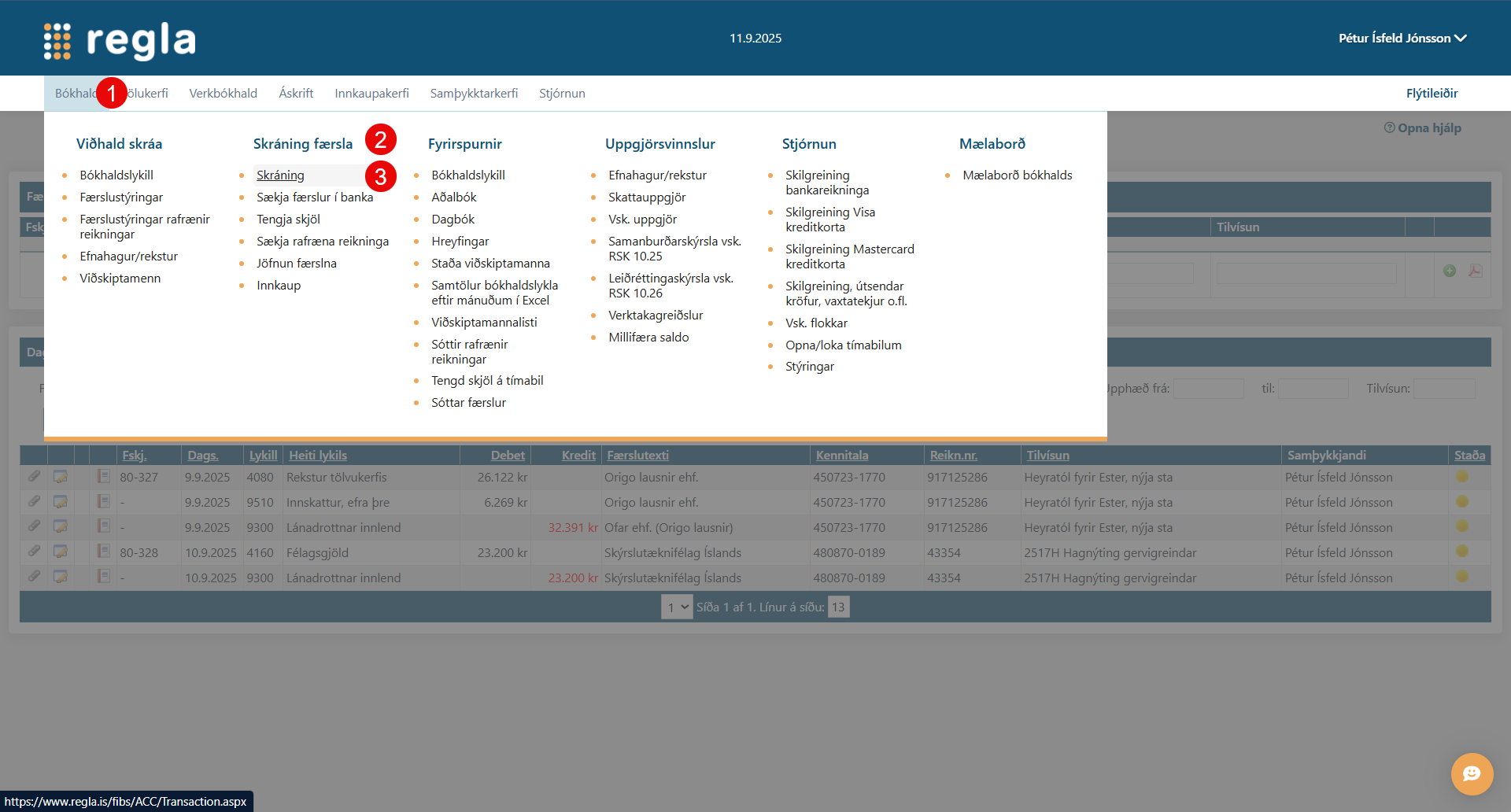Viewport: 1511px width, 812px height.
Task: Click the lines-per-page input field
Action: (x=838, y=607)
